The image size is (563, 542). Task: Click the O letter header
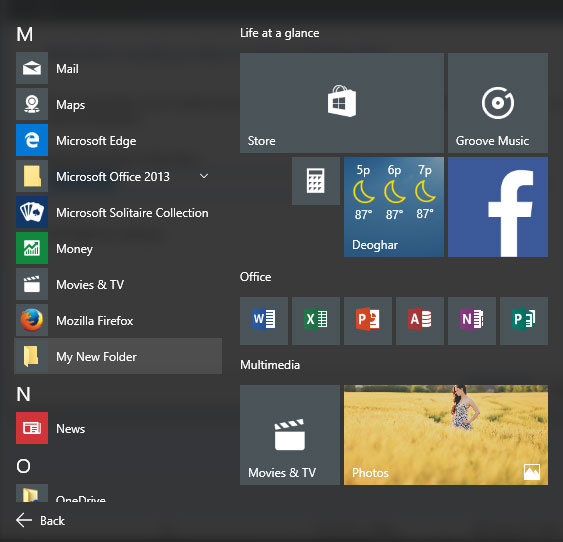[23, 466]
